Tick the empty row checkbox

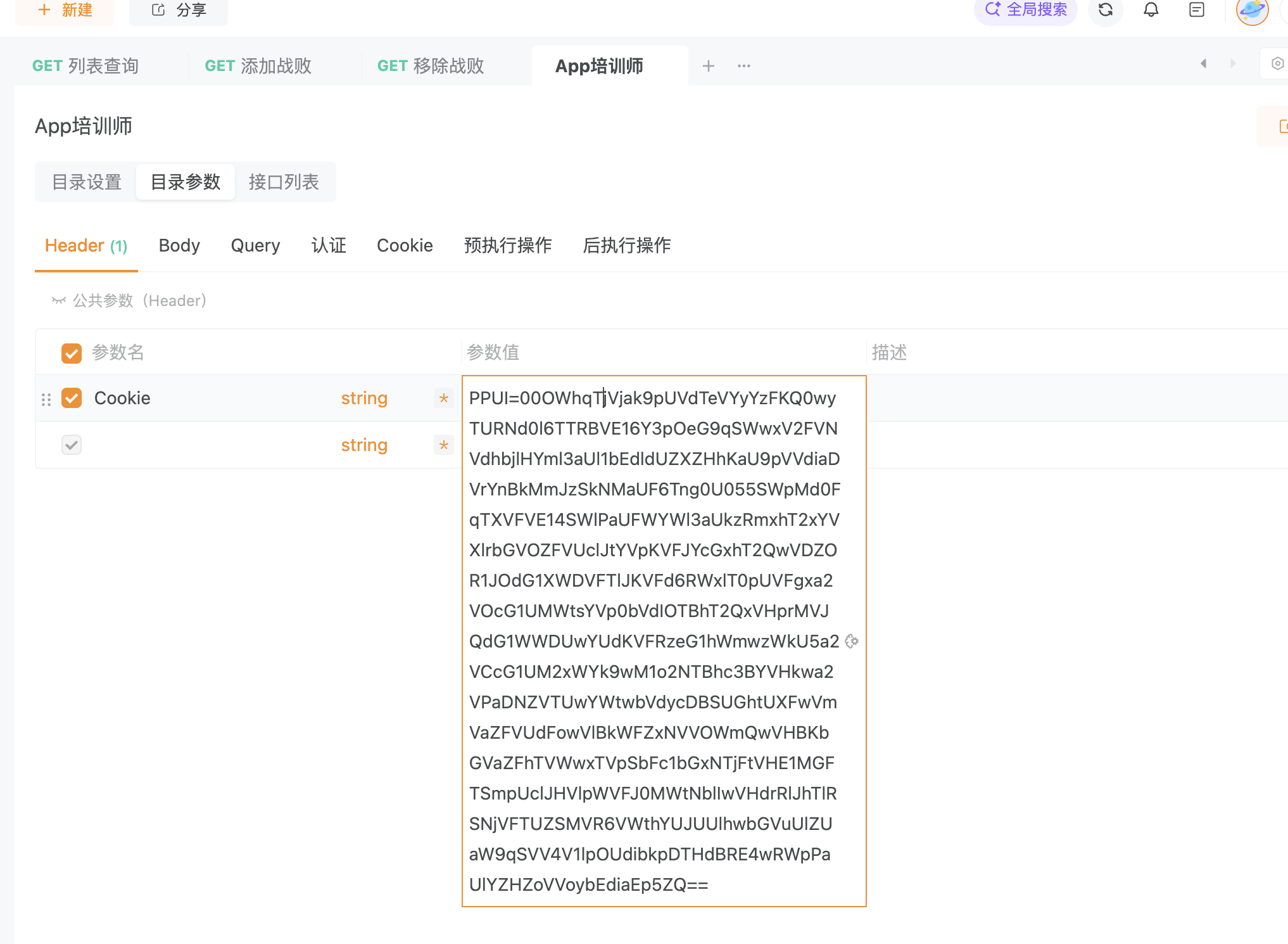pyautogui.click(x=72, y=445)
